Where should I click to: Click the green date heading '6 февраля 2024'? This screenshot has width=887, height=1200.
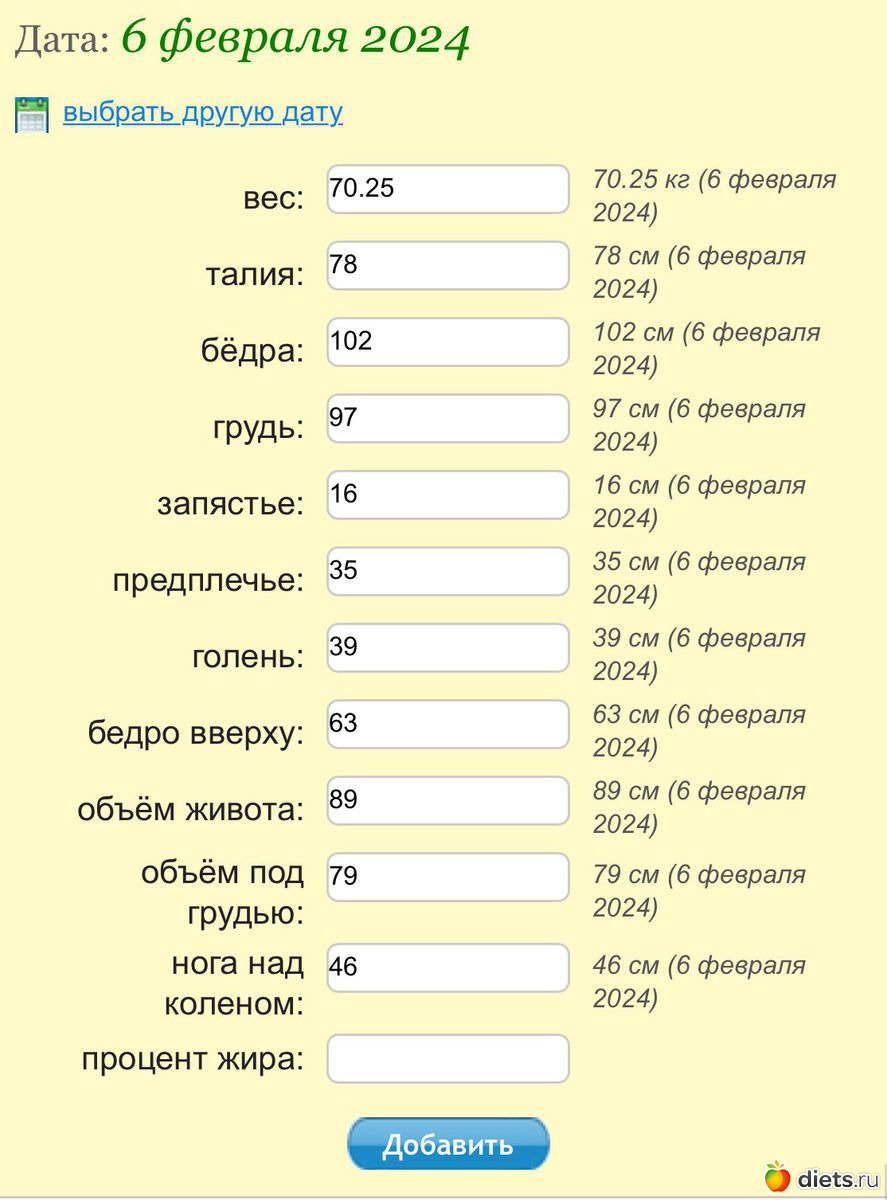[295, 39]
